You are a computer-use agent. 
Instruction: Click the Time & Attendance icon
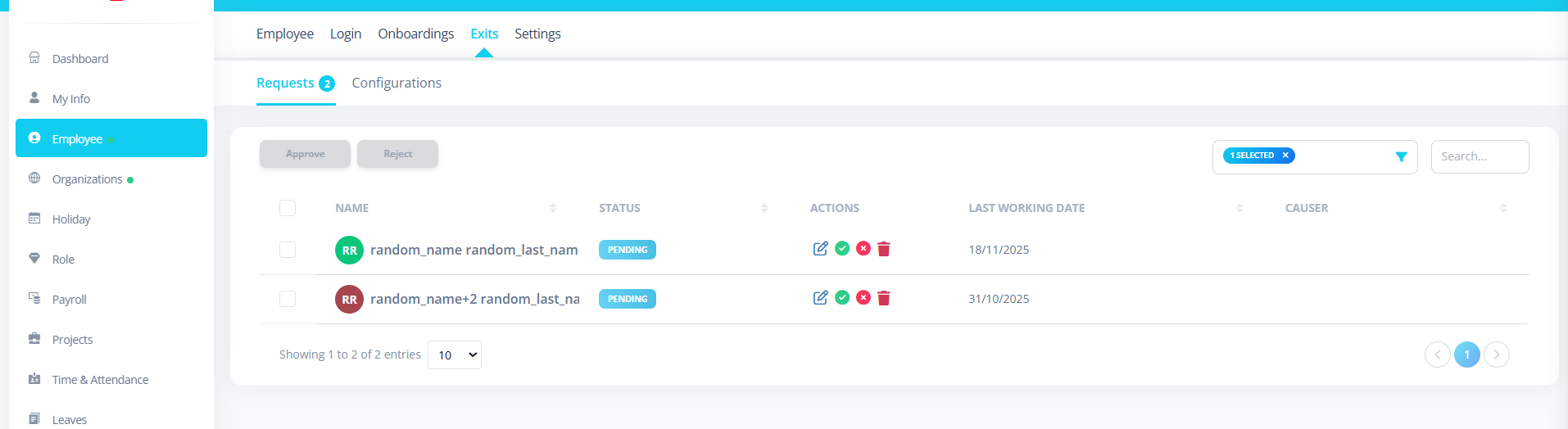click(34, 378)
